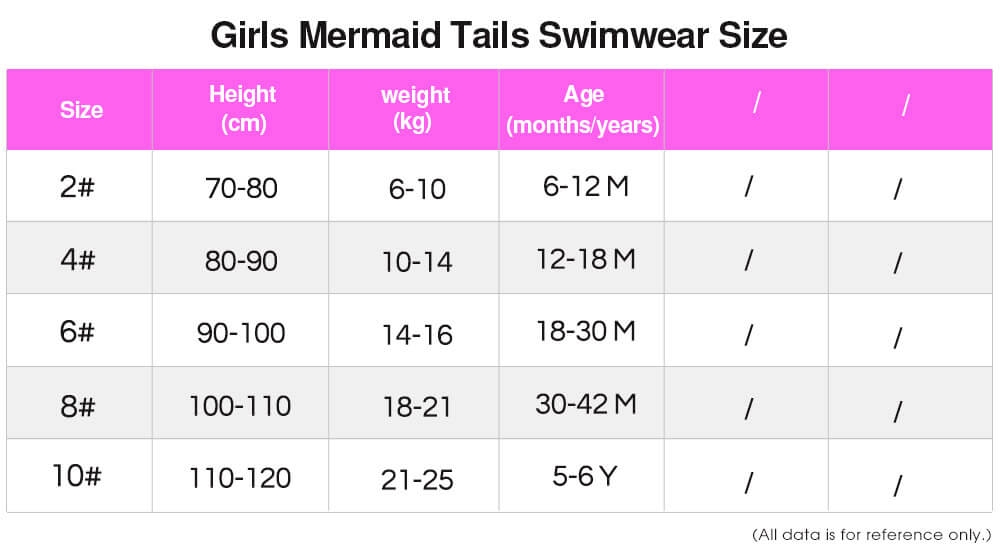
Task: Click the 70-80 height cell
Action: pos(240,187)
